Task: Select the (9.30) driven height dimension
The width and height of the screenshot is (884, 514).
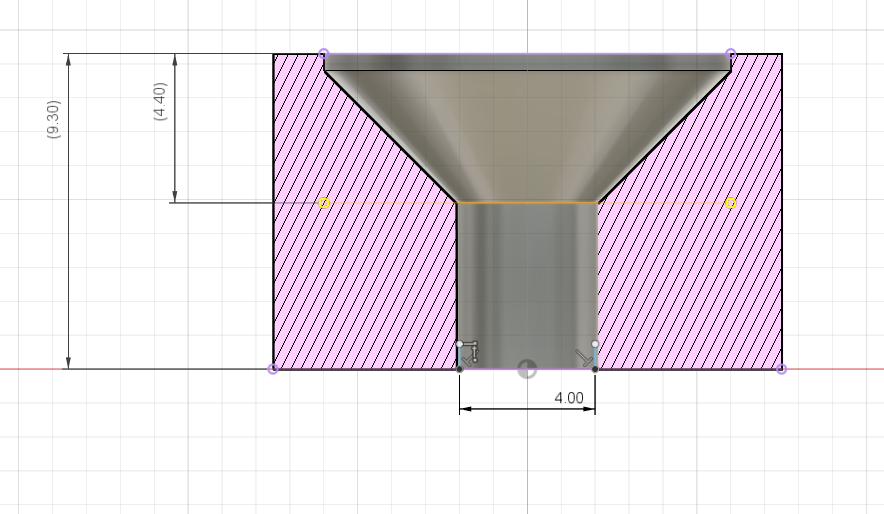Action: 54,119
